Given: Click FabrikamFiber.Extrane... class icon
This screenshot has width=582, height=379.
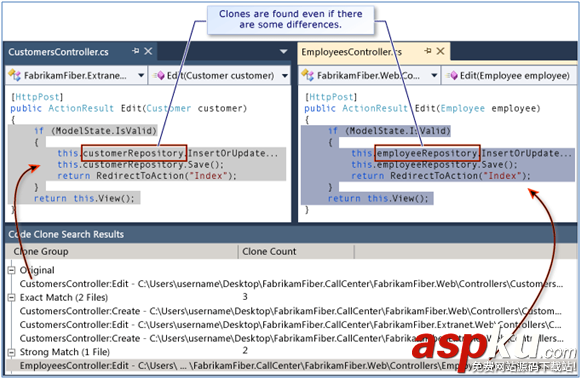Looking at the screenshot, I should click(14, 75).
